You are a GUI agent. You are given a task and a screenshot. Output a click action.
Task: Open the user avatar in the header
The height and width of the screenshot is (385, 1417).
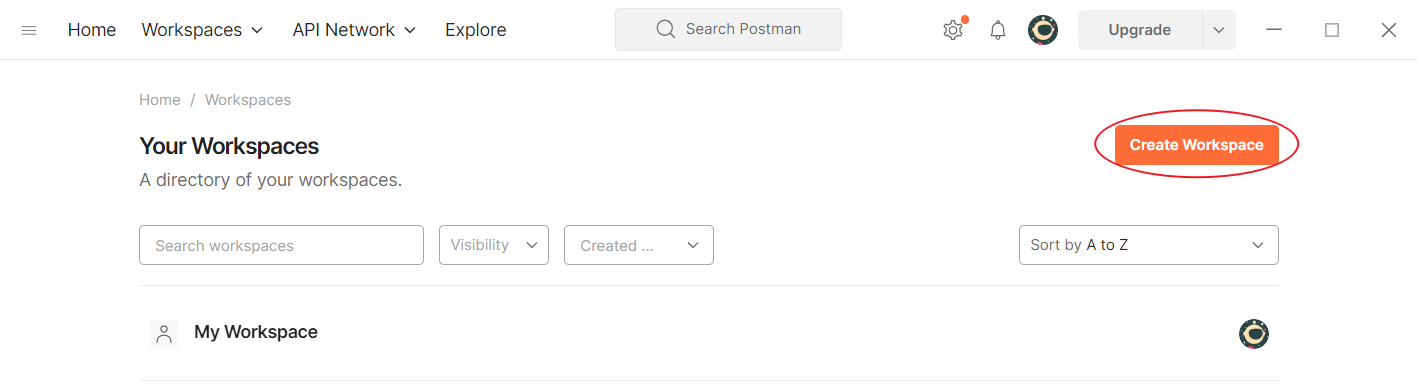[x=1043, y=30]
